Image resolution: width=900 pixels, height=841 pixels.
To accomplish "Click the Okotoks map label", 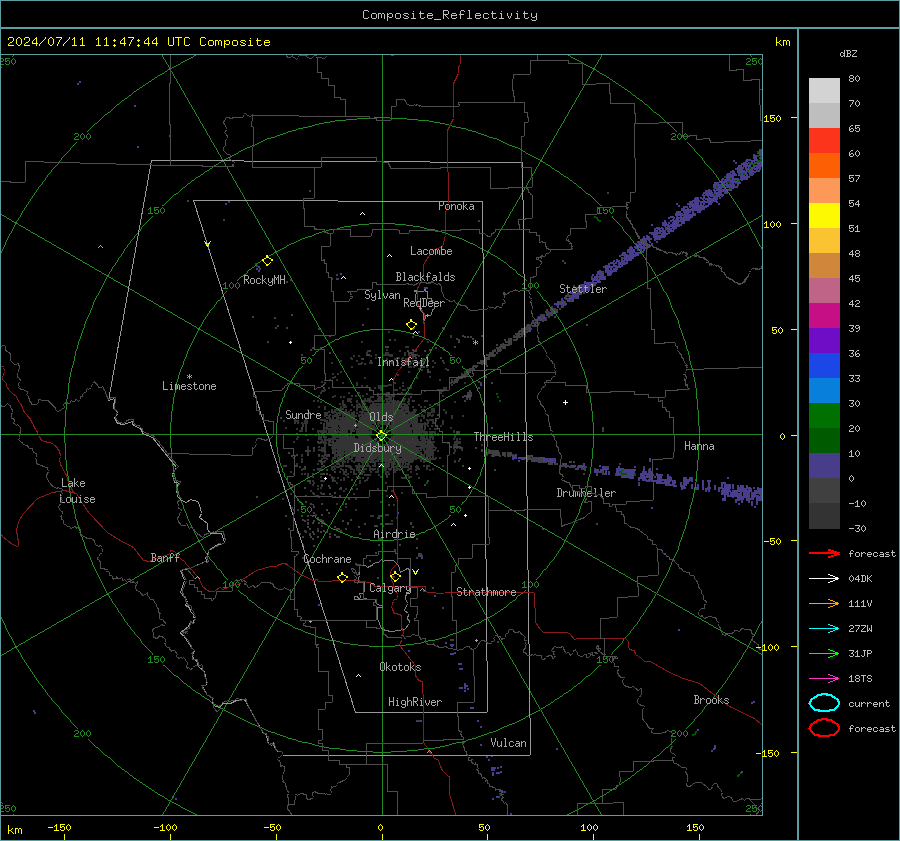I will [x=400, y=667].
